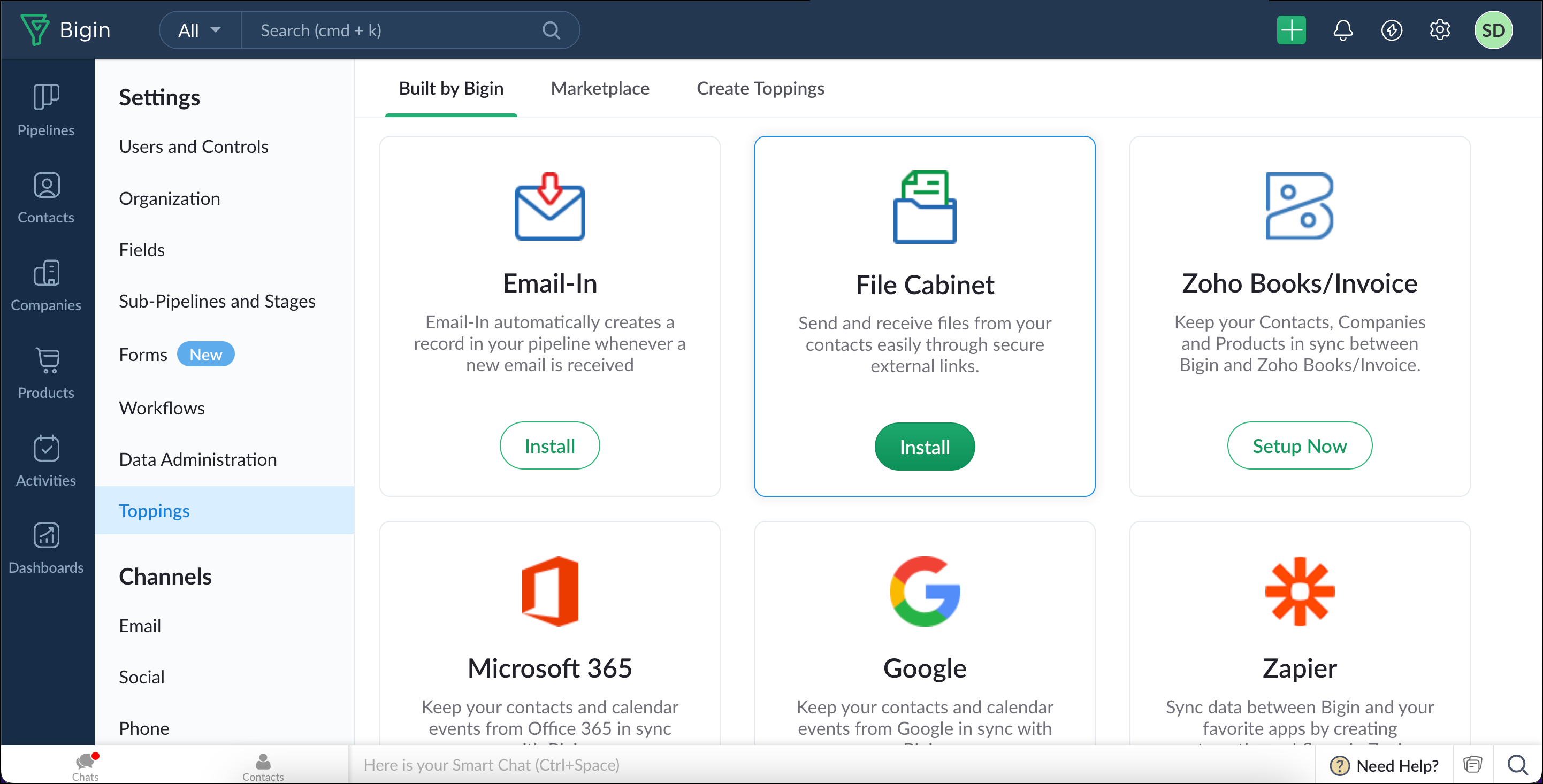Image resolution: width=1543 pixels, height=784 pixels.
Task: Open the Create Toppings tab
Action: (760, 89)
